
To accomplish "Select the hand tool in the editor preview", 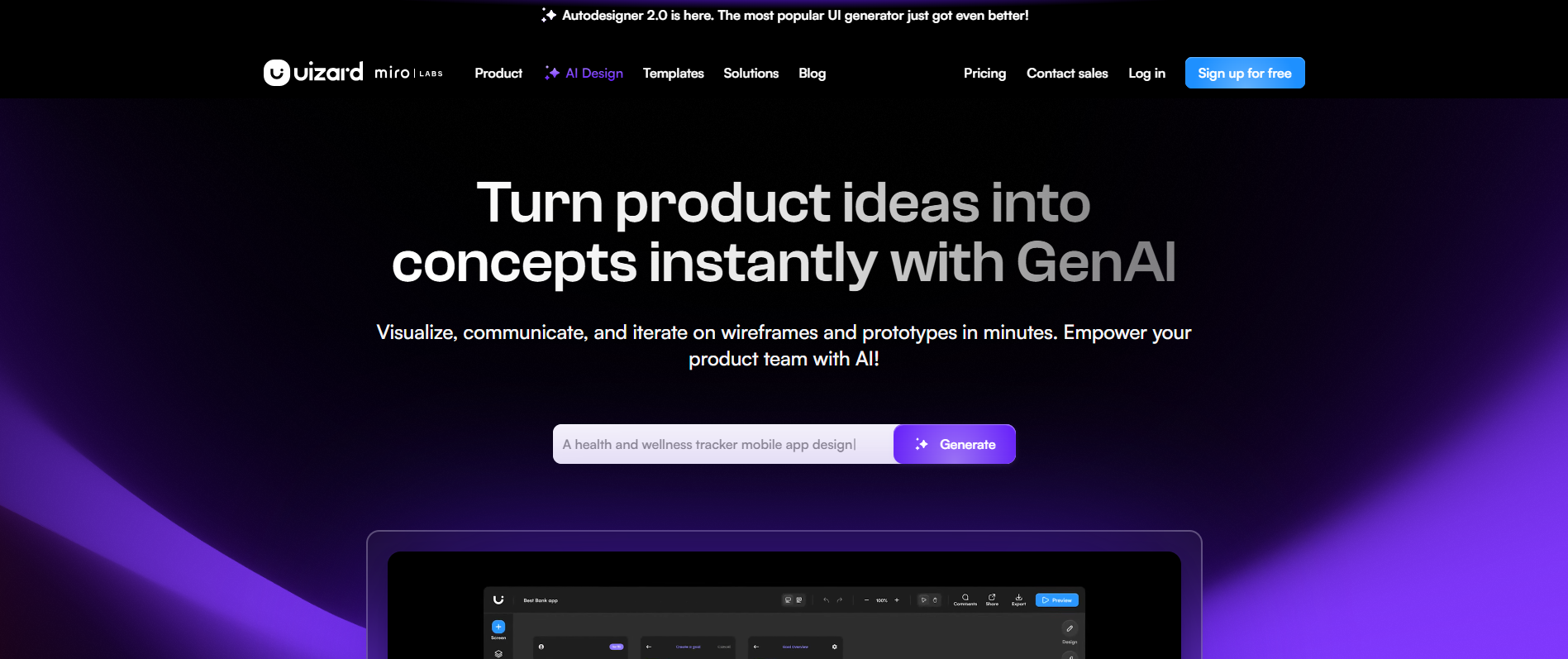I will pos(935,600).
